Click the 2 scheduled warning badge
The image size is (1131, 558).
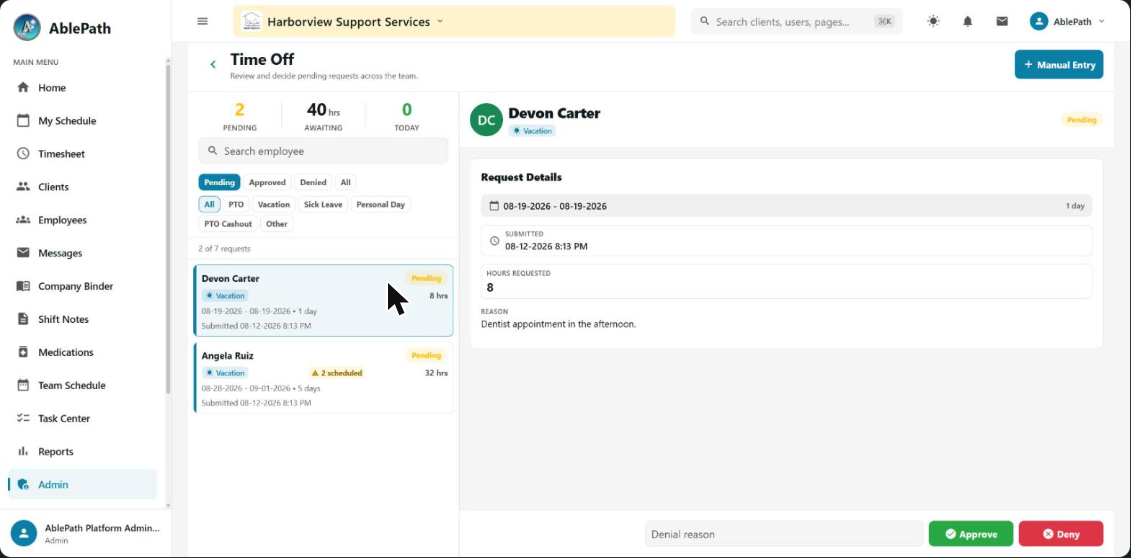(337, 373)
